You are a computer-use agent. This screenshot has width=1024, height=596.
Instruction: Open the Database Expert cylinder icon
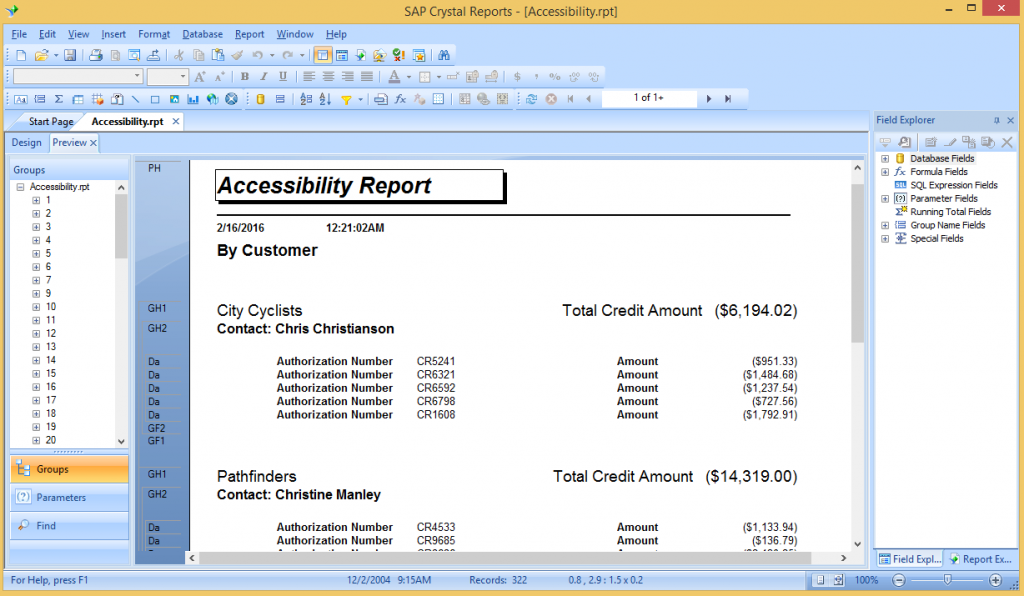point(261,99)
